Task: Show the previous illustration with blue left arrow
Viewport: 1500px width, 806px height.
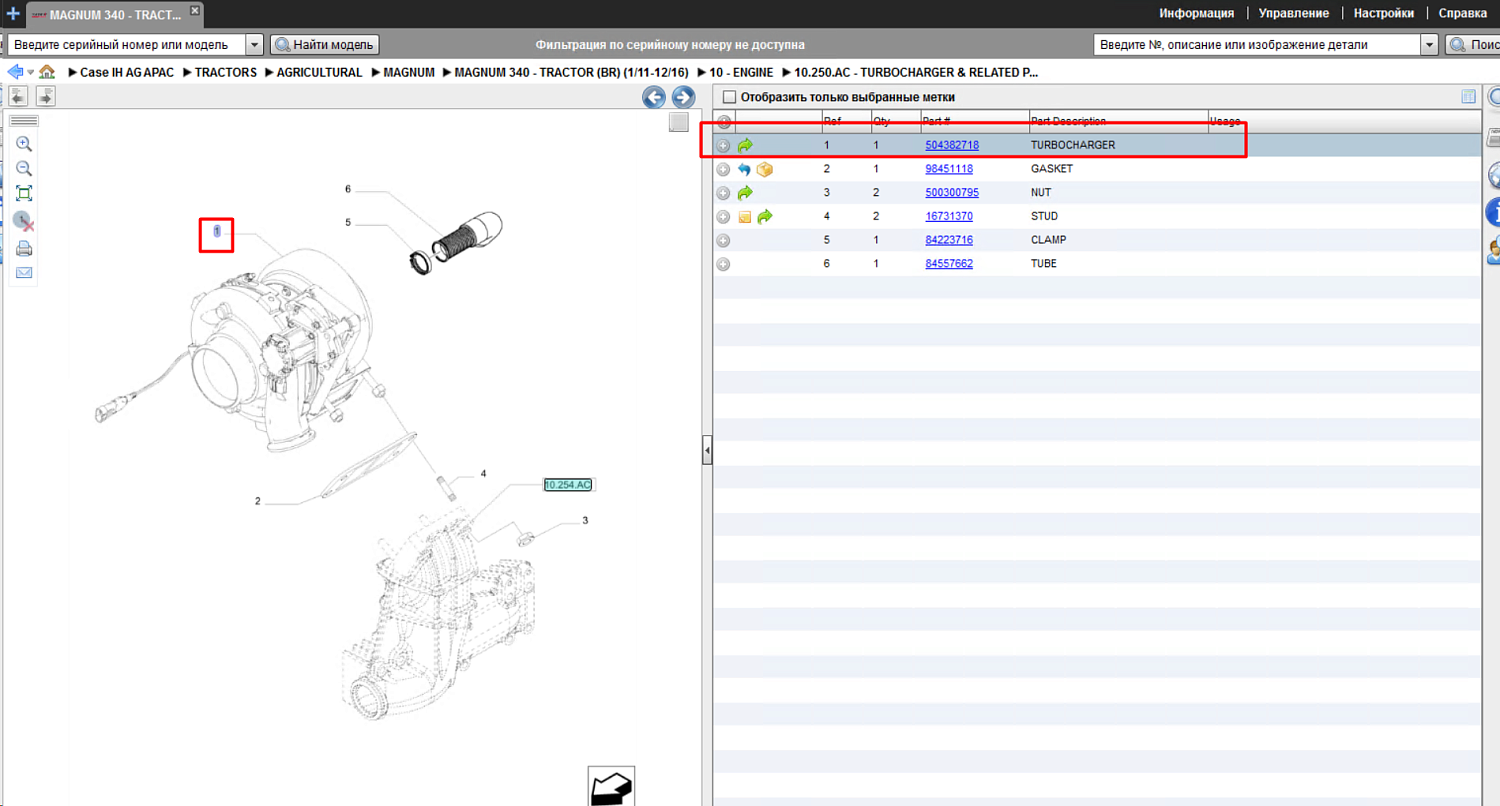Action: (x=654, y=97)
